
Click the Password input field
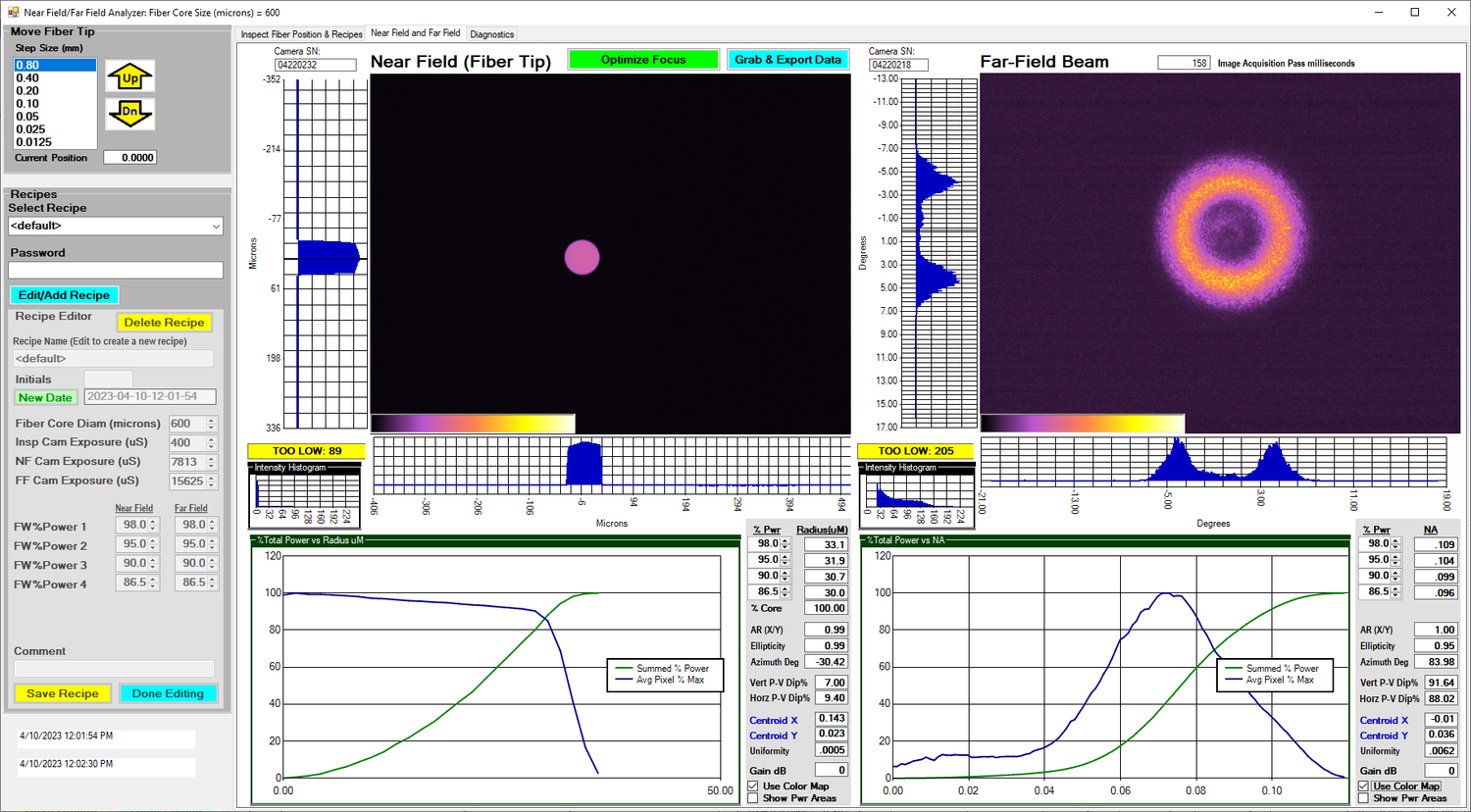pos(116,270)
